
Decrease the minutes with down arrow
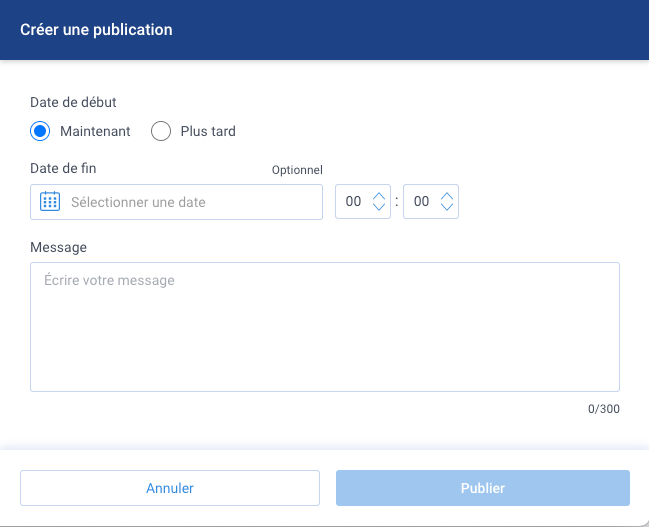(447, 206)
